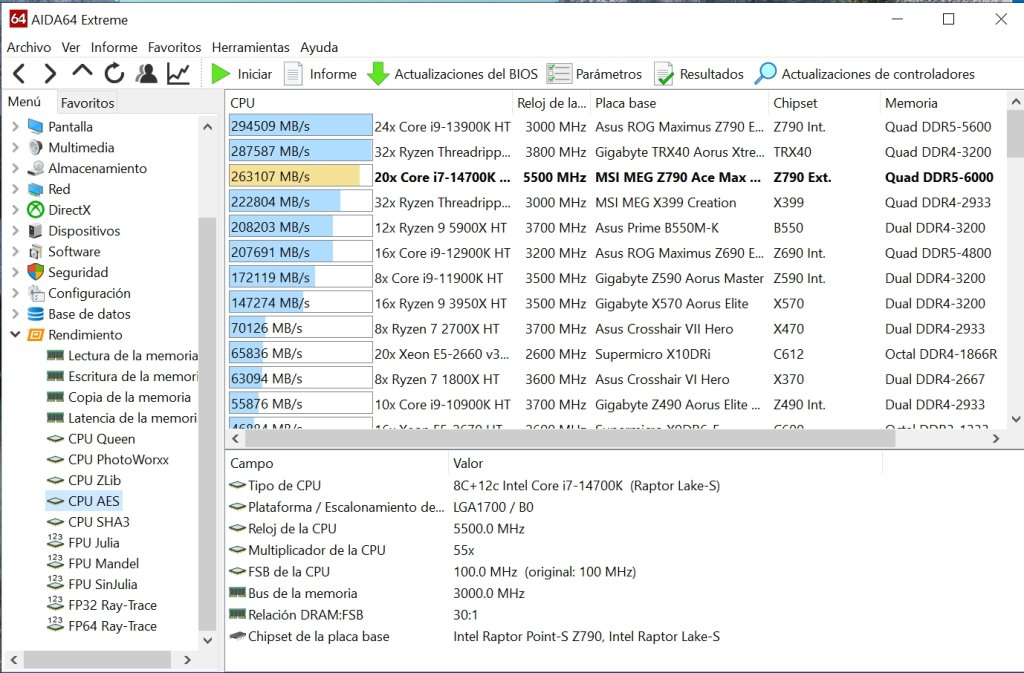Open Actualizaciones de controladores search tool
This screenshot has width=1024, height=673.
[x=864, y=74]
